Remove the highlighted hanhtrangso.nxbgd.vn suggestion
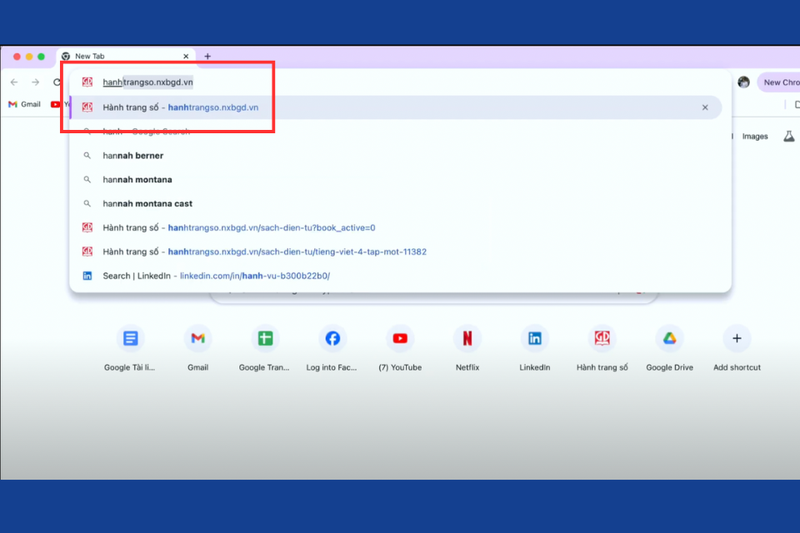 point(705,108)
